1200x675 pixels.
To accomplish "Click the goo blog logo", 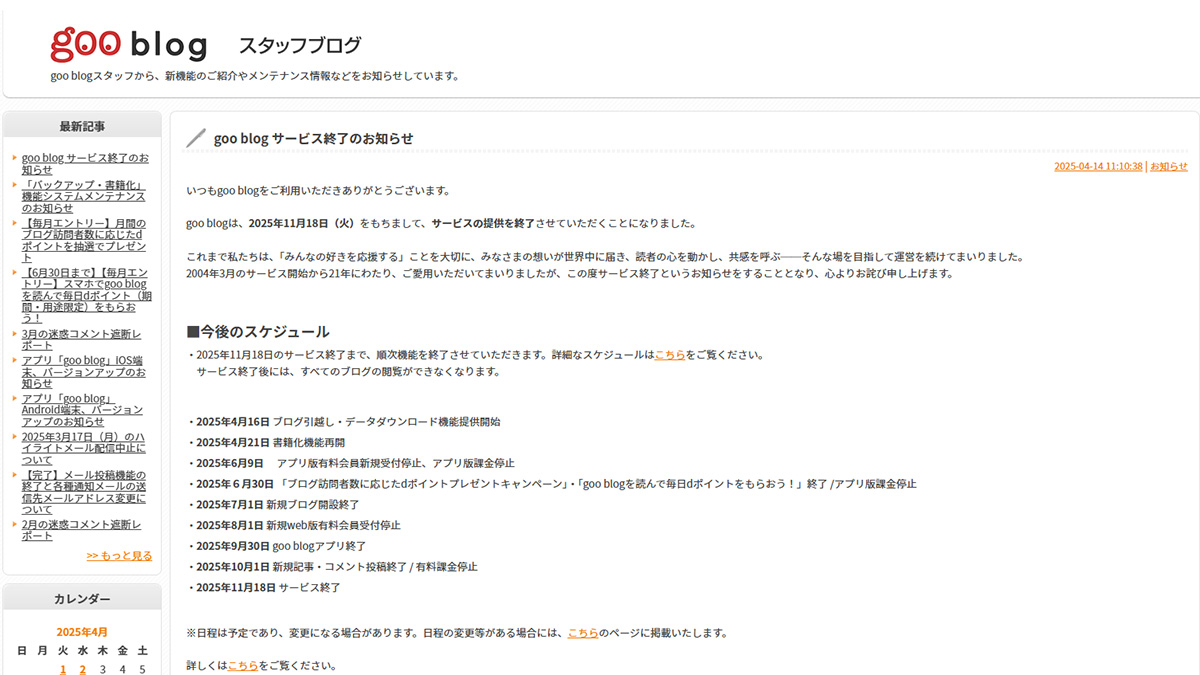I will [x=128, y=44].
